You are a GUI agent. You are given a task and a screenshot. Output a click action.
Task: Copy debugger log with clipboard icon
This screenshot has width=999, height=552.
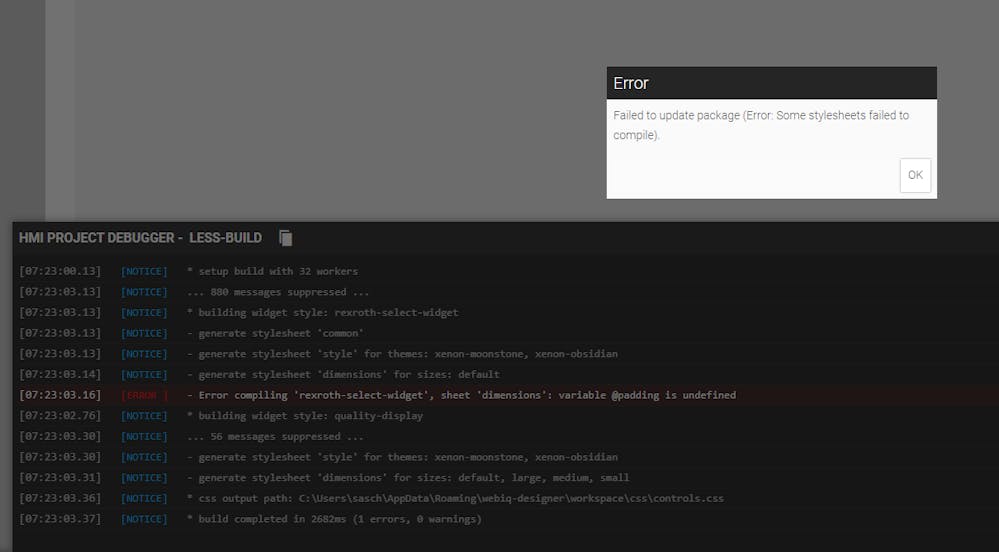point(286,238)
